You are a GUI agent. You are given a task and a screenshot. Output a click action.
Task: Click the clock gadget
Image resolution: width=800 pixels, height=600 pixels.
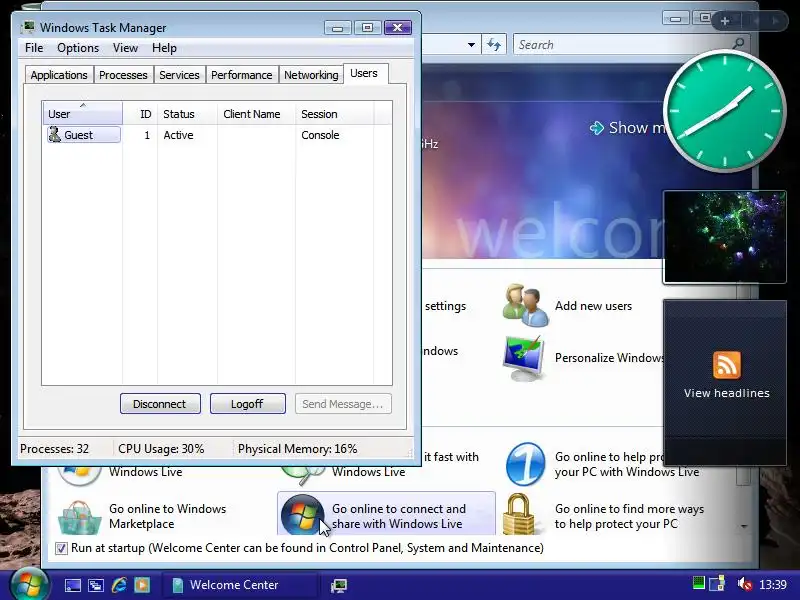tap(724, 111)
